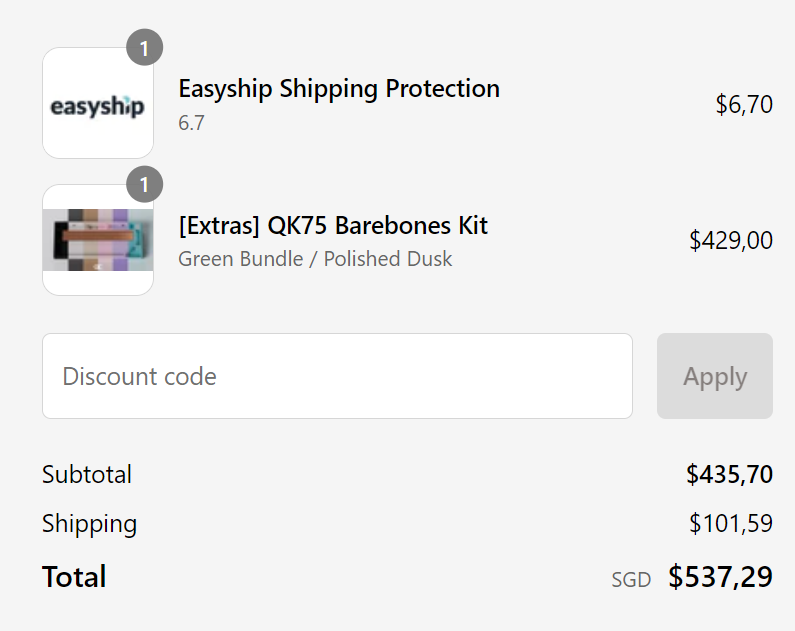Click the SGD currency indicator
The image size is (795, 631).
tap(631, 580)
